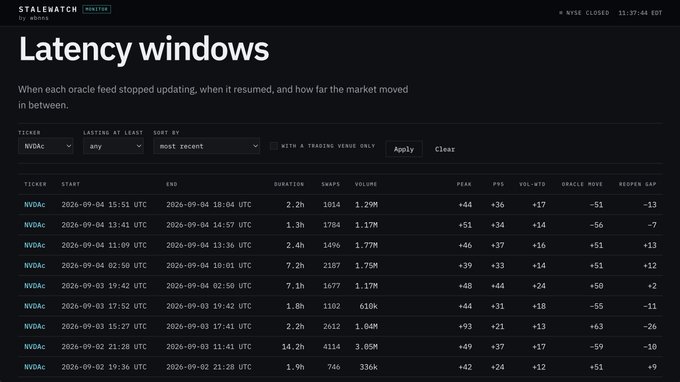This screenshot has height=382, width=680.
Task: Open NVDAc link in the 11:09 UTC row
Action: point(35,245)
